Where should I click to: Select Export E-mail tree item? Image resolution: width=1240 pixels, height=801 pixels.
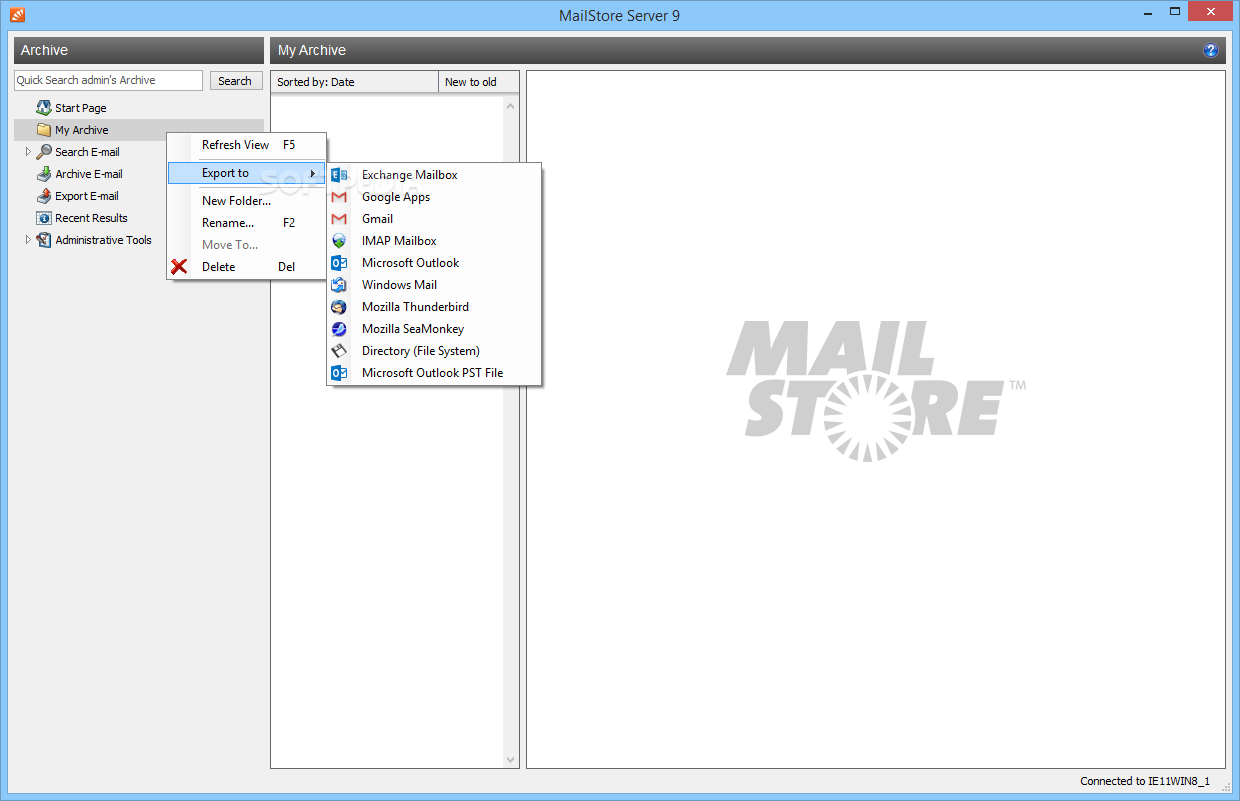[87, 196]
